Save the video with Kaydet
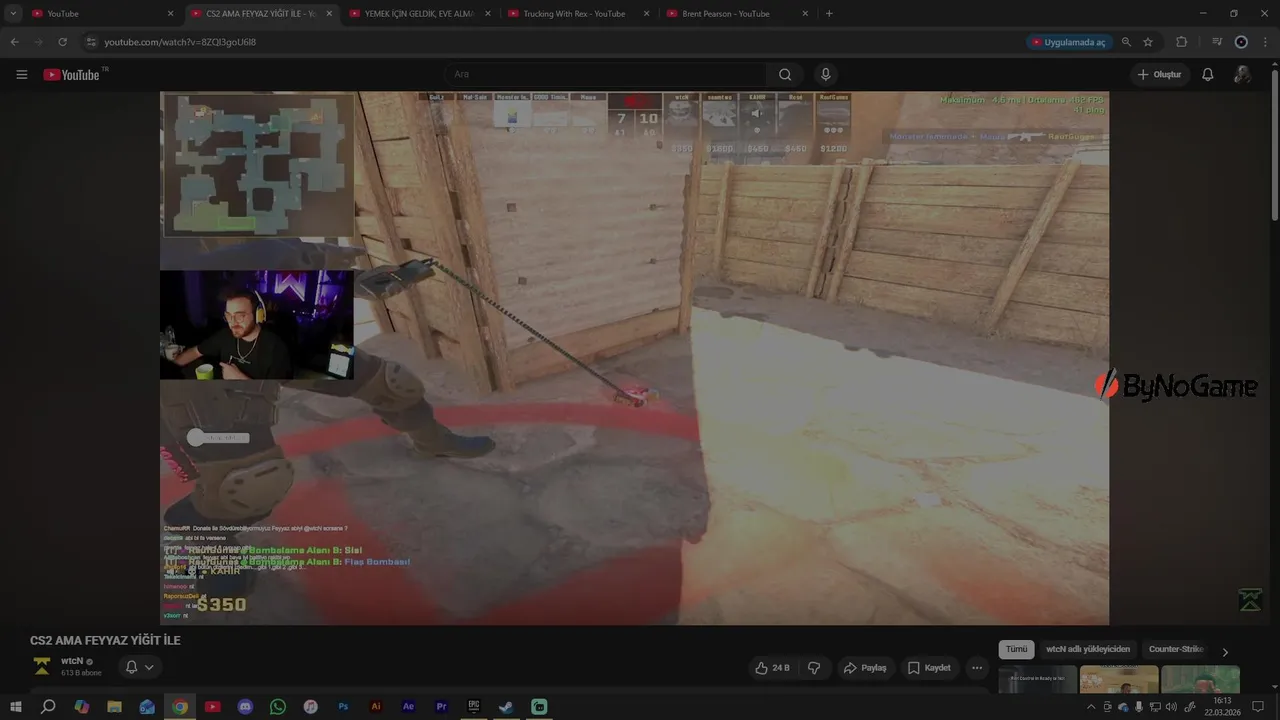Image resolution: width=1280 pixels, height=720 pixels. coord(929,667)
